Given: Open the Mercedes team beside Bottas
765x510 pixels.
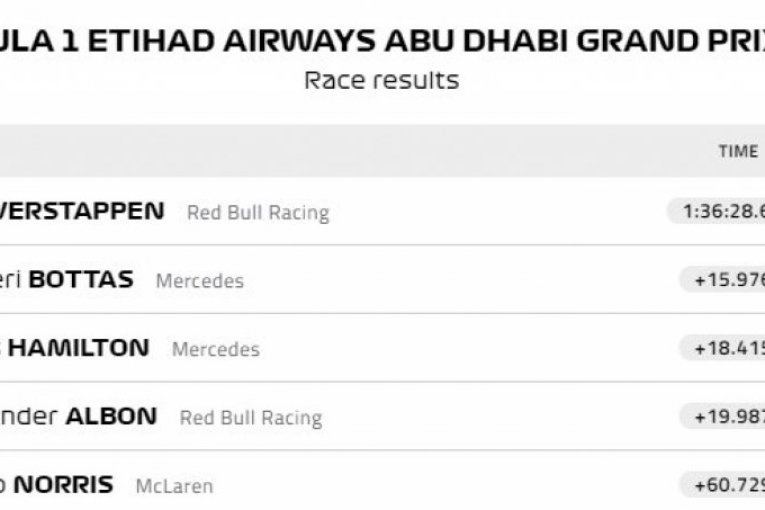Looking at the screenshot, I should click(199, 281).
